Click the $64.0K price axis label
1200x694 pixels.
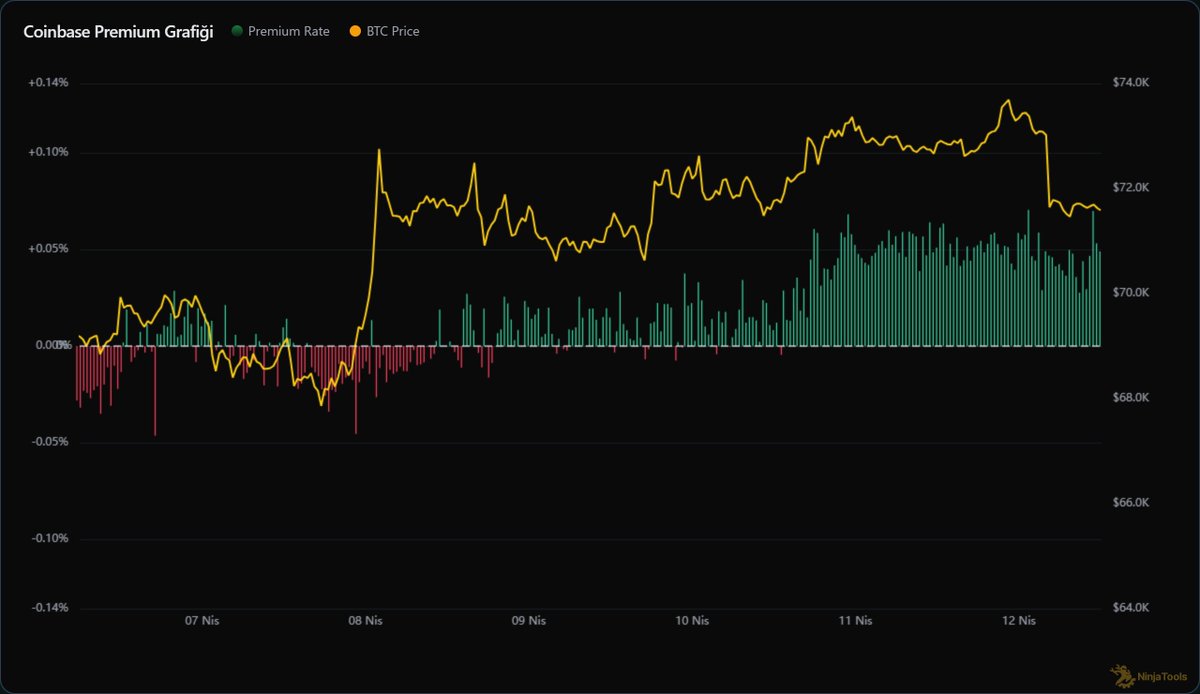[x=1131, y=608]
